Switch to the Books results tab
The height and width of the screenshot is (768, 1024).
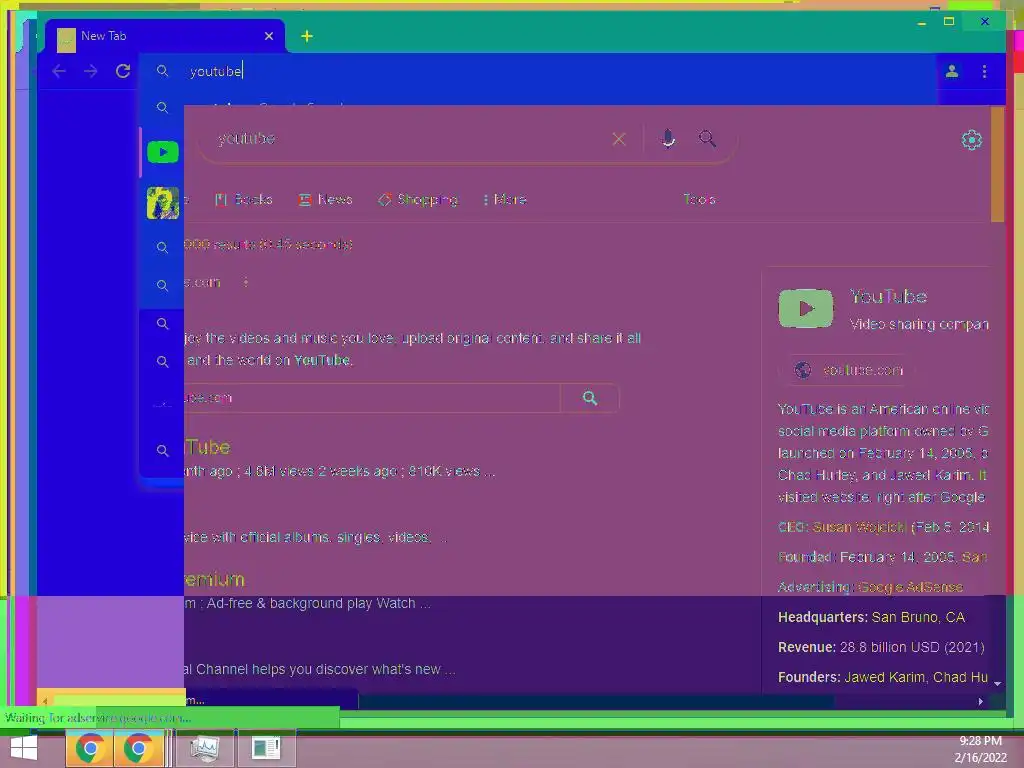click(244, 199)
